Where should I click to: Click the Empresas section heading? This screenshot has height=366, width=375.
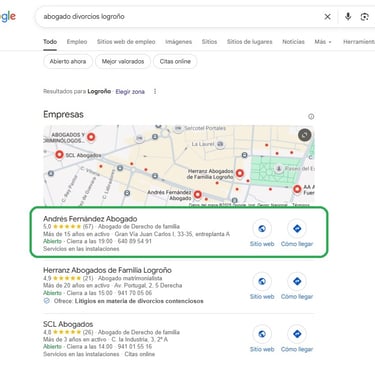[x=63, y=114]
